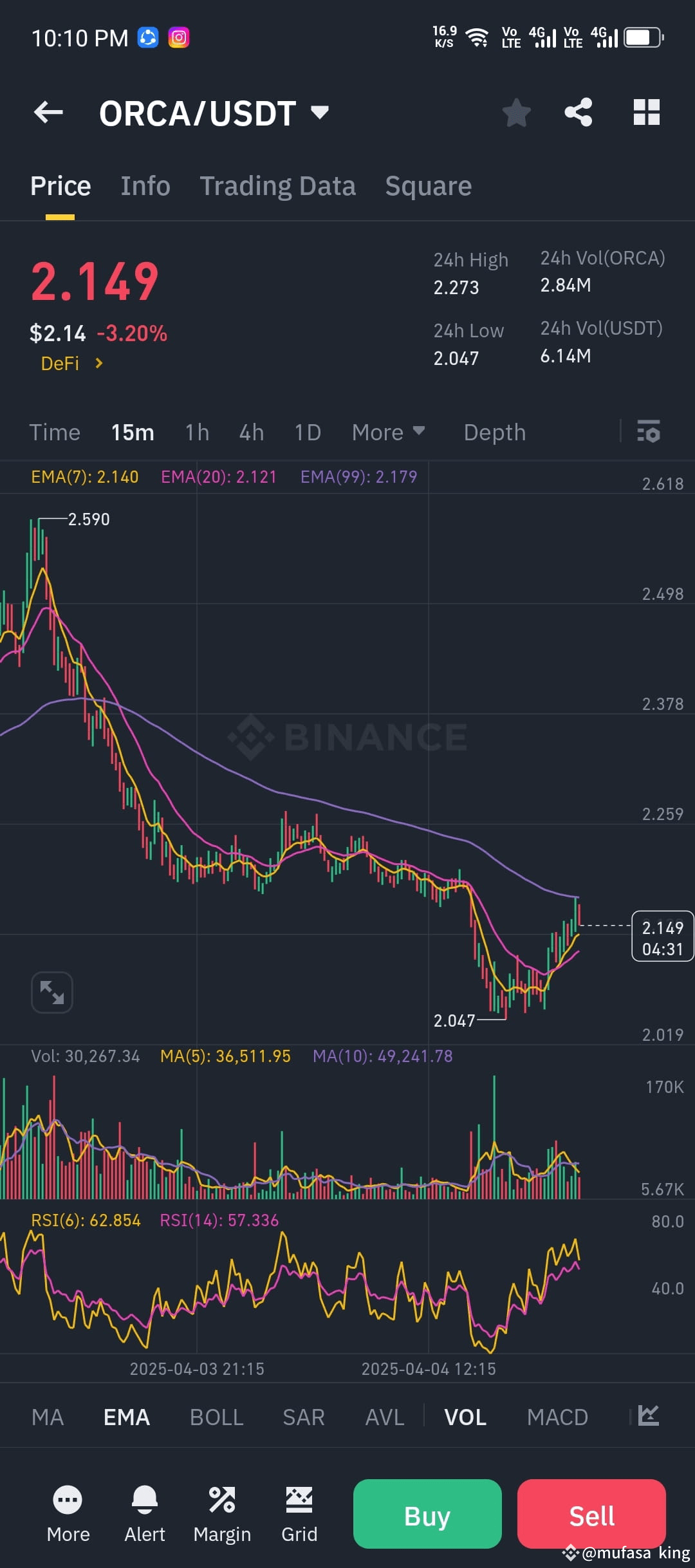
Task: Switch to the Depth chart
Action: coord(494,432)
